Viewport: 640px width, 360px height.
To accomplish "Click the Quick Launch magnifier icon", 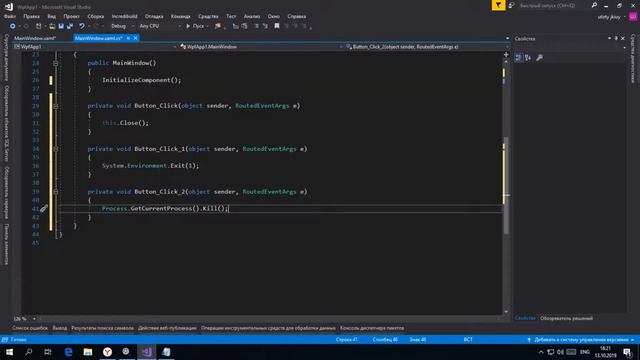I will [594, 5].
